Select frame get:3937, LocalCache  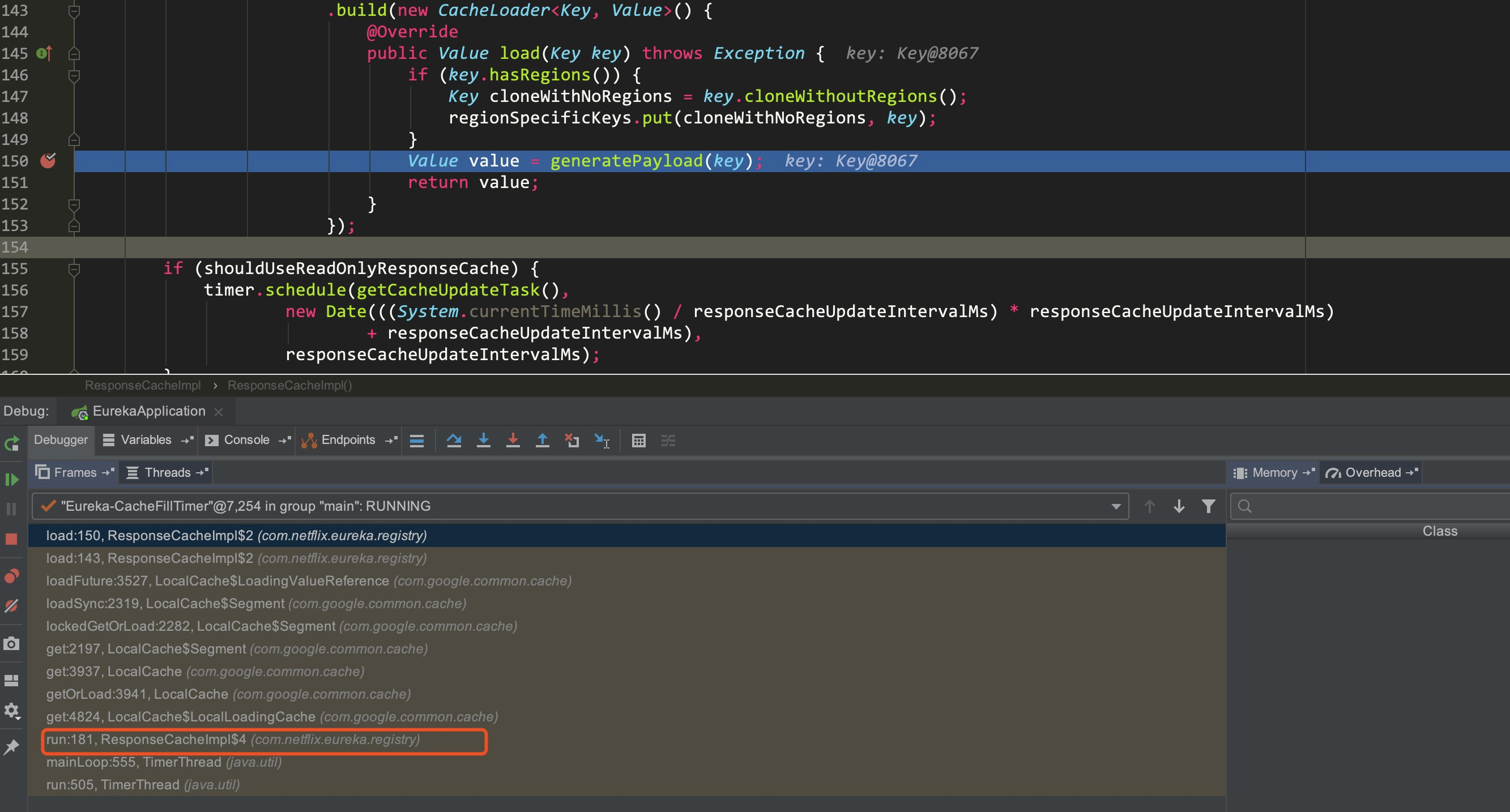(x=627, y=672)
